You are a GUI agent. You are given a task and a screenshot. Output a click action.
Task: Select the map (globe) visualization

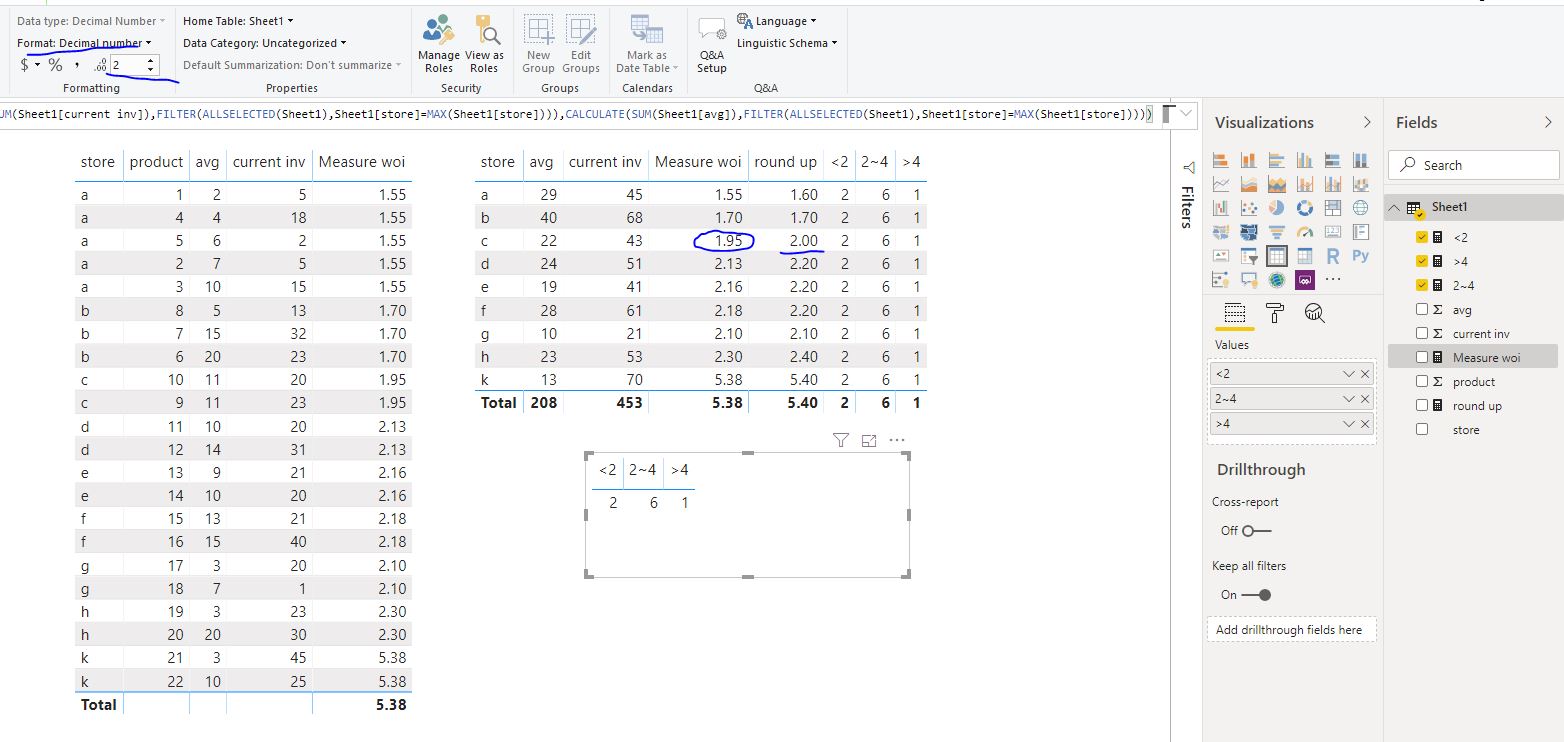click(1360, 208)
